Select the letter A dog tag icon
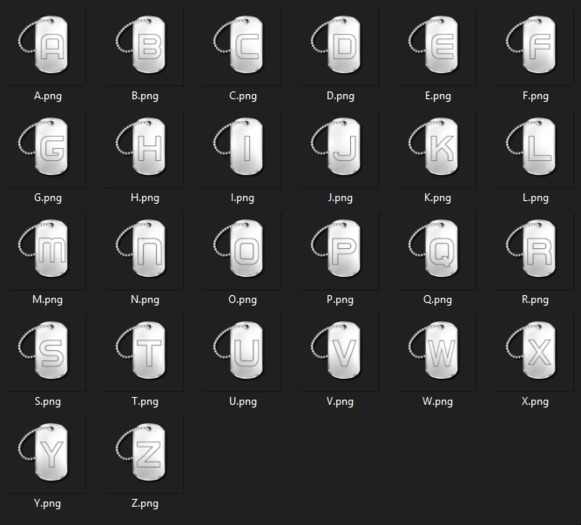581x525 pixels. (x=43, y=44)
